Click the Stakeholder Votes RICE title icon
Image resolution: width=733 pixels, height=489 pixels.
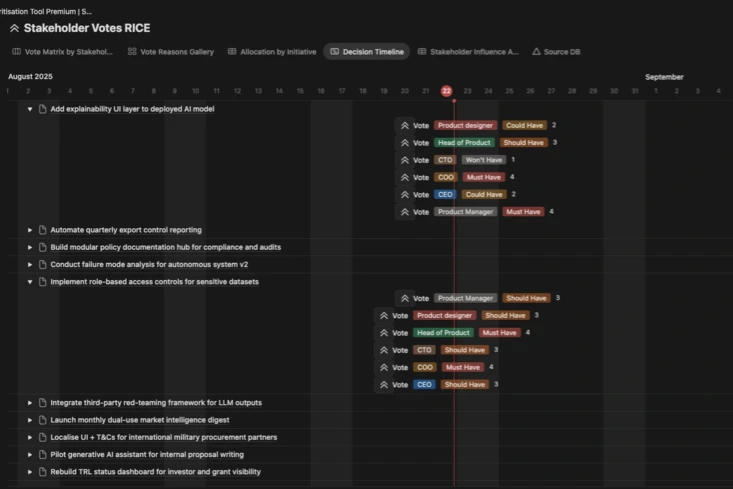point(14,28)
